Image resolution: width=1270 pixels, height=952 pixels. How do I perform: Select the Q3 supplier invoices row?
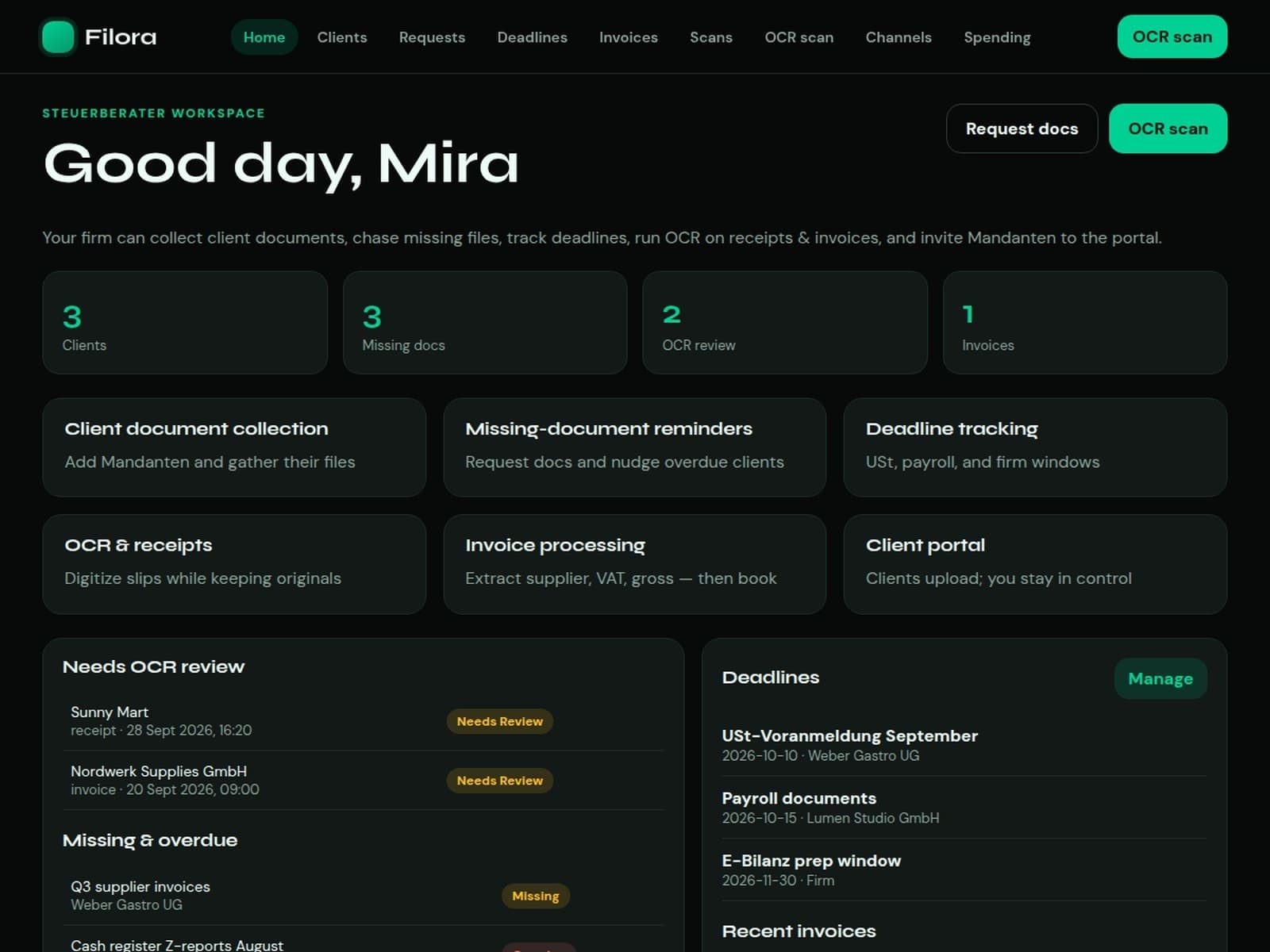[364, 896]
